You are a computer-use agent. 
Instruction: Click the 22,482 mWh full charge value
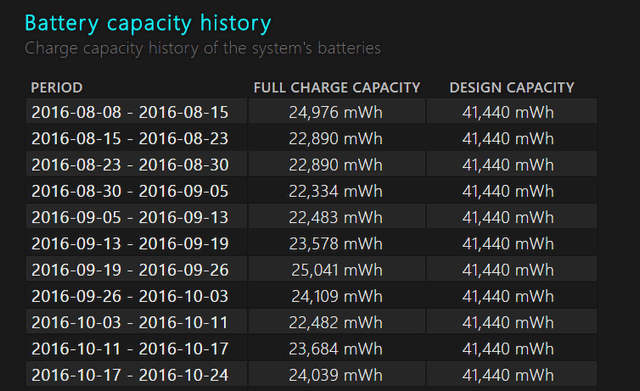[336, 322]
